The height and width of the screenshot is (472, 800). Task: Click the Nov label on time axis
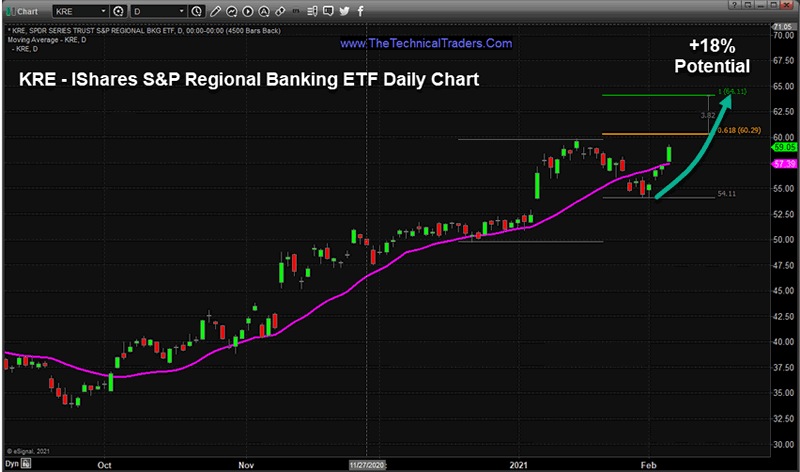coord(246,465)
